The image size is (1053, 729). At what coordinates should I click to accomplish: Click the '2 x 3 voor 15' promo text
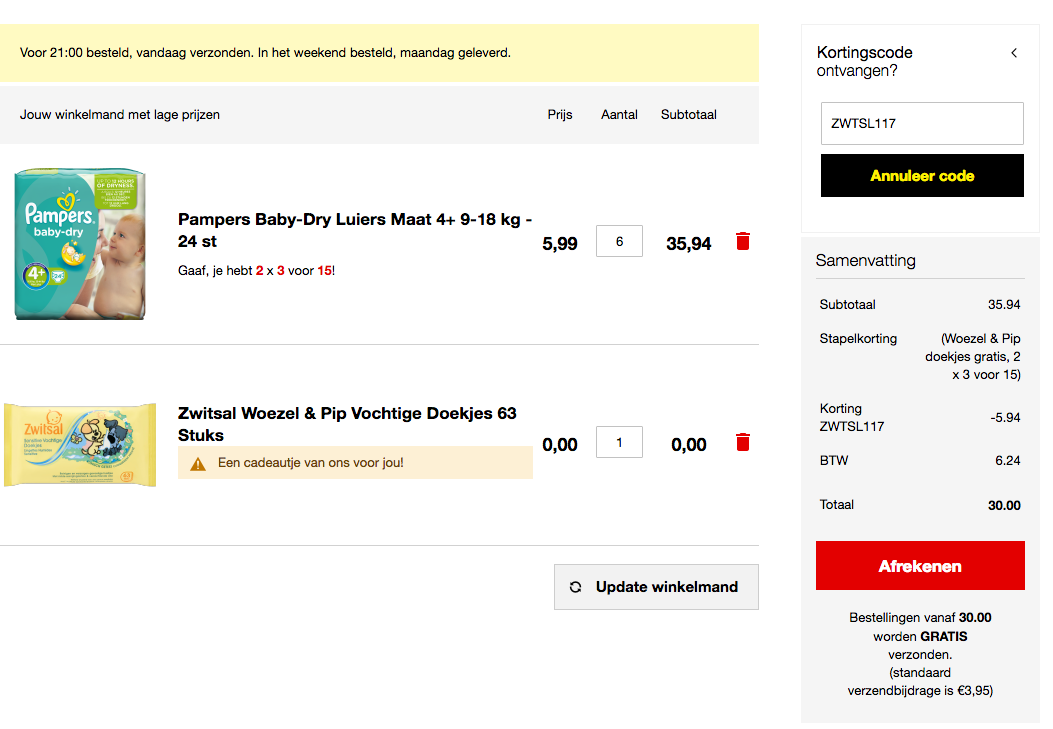293,271
